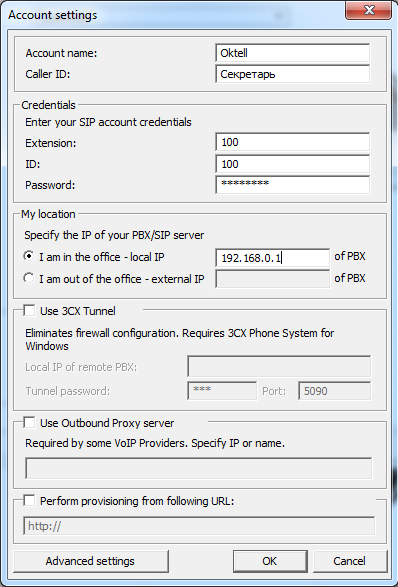Tick Use Outbound Proxy server checkbox

[x=29, y=422]
